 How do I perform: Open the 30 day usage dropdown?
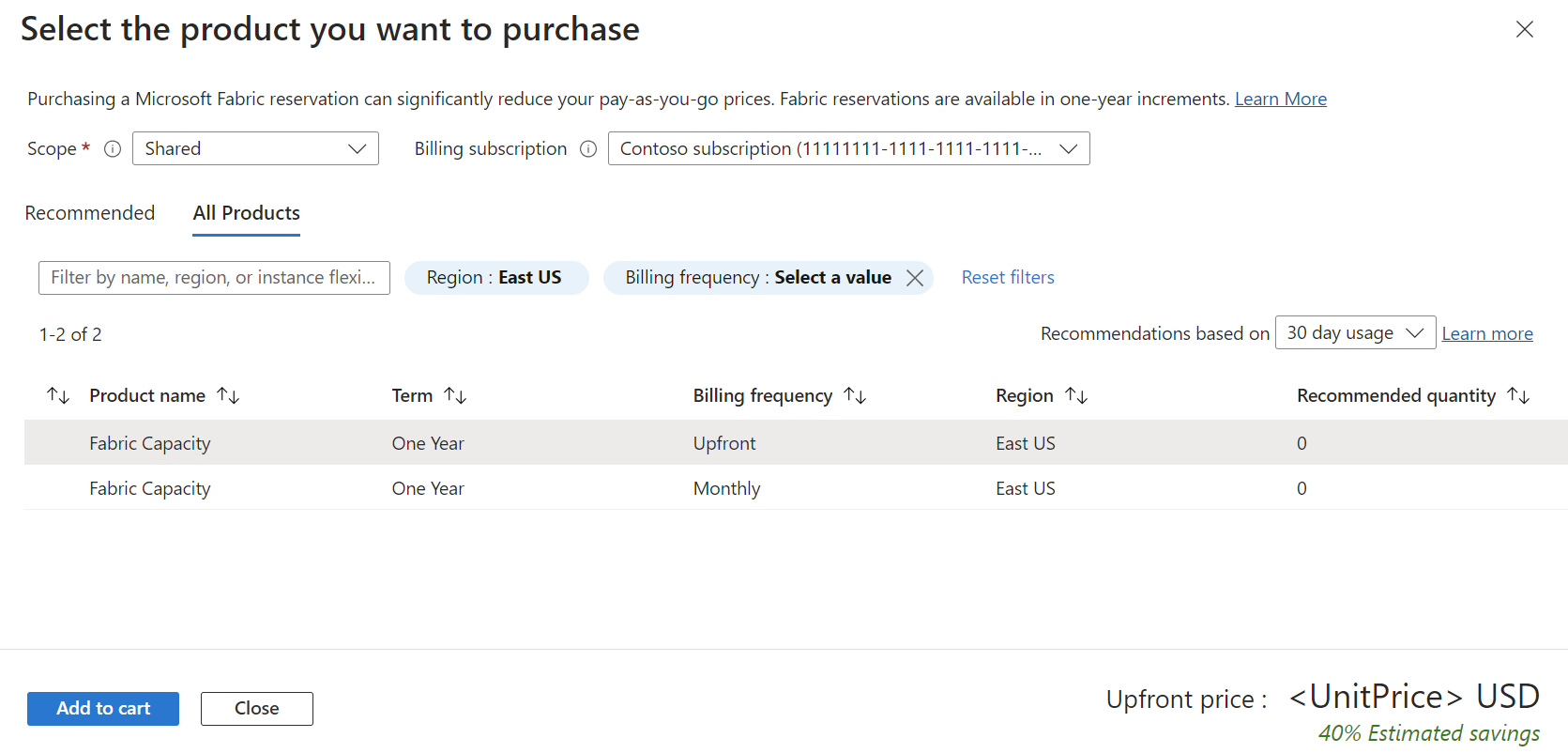click(1354, 333)
